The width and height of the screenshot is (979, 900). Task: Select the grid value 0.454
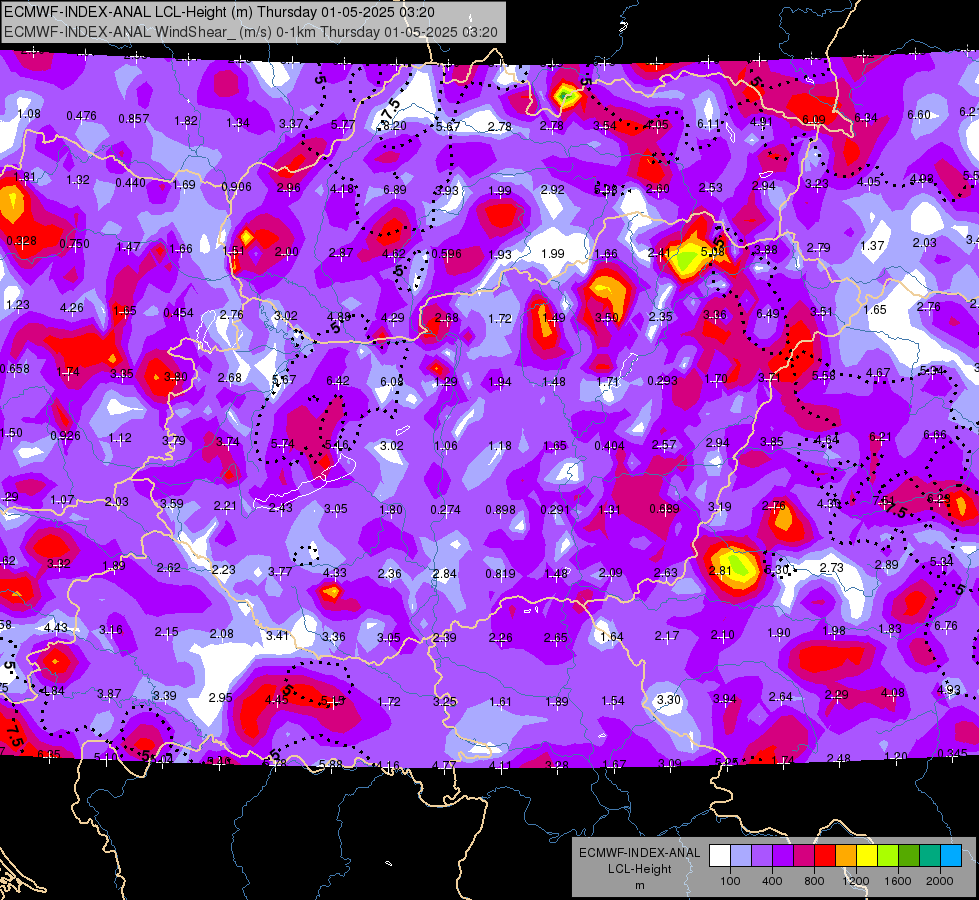179,313
